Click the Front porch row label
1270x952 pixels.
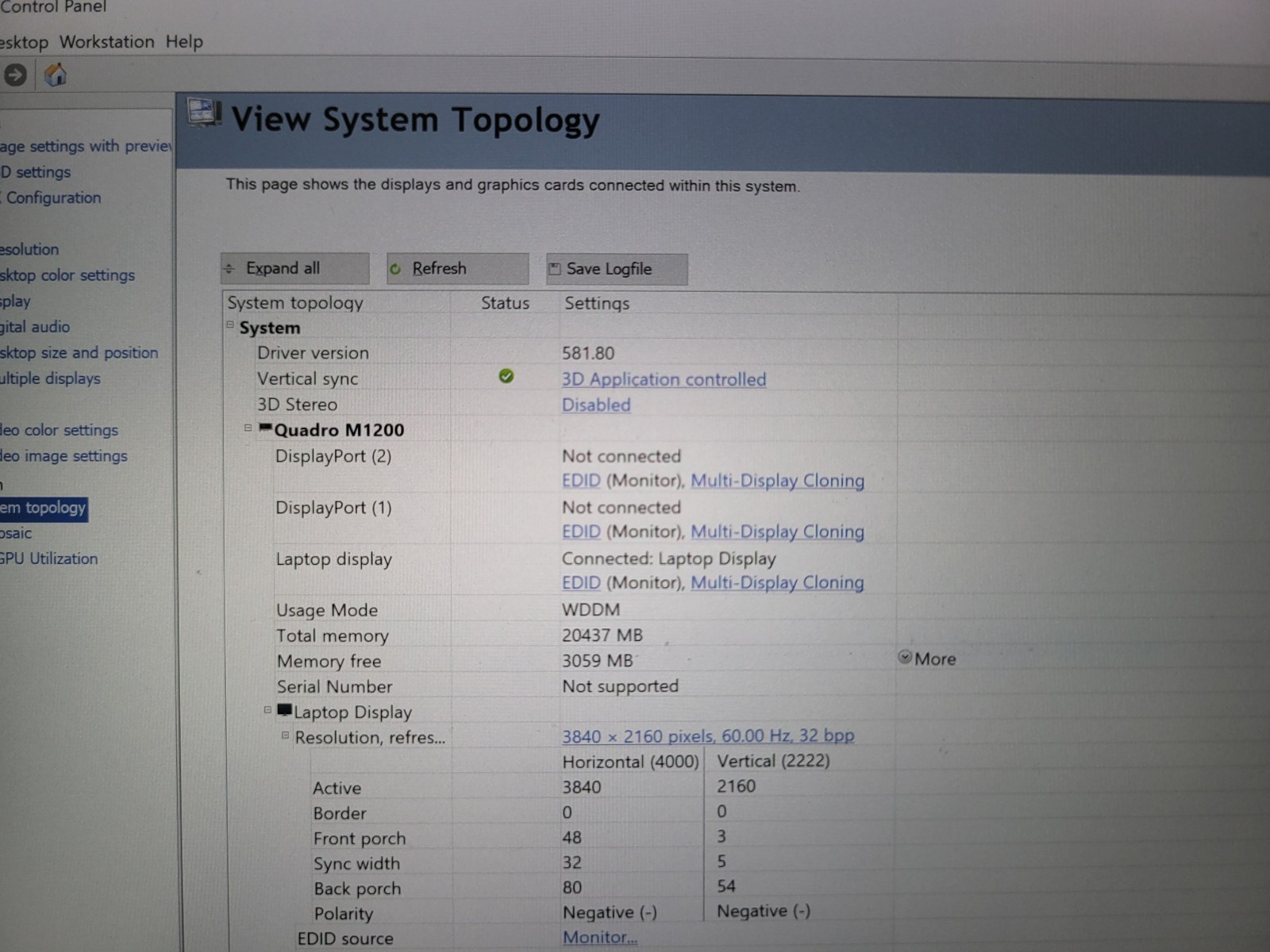(x=360, y=839)
